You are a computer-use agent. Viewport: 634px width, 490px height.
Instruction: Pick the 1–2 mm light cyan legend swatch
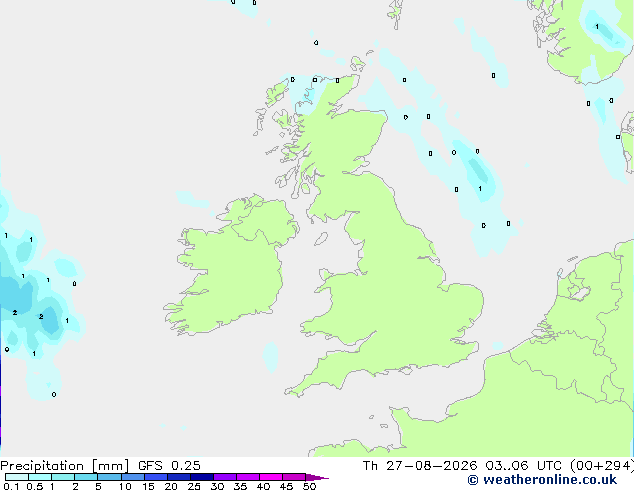[x=63, y=477]
